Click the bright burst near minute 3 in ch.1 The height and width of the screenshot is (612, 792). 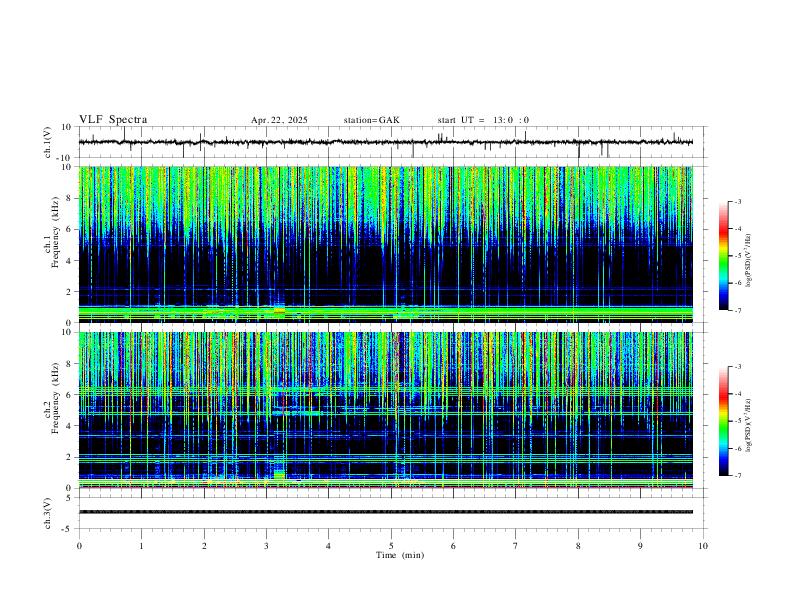(x=279, y=310)
